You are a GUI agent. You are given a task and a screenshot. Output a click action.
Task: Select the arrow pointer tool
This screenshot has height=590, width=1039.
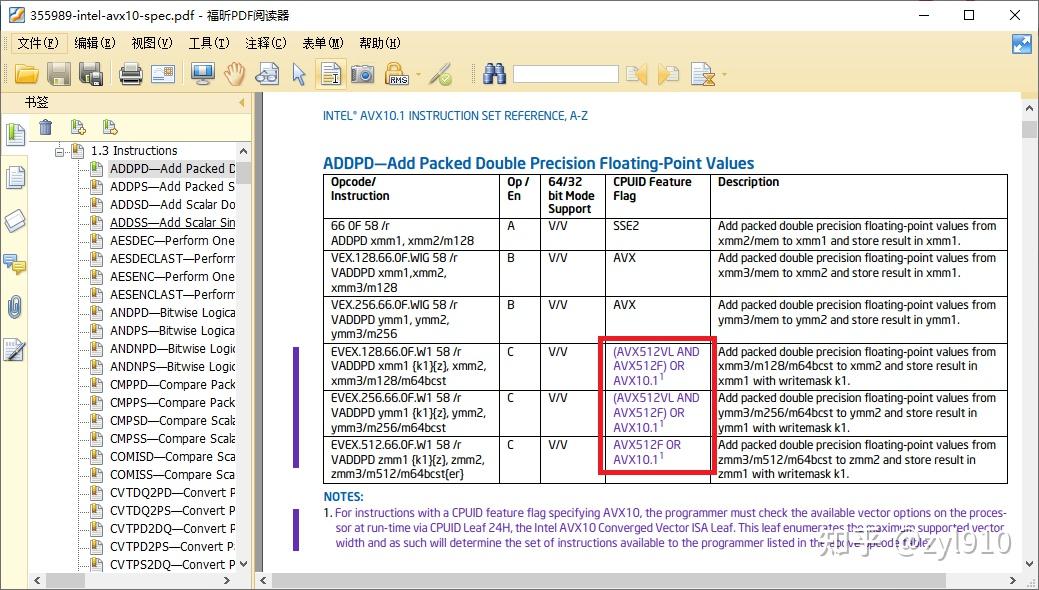(x=299, y=74)
